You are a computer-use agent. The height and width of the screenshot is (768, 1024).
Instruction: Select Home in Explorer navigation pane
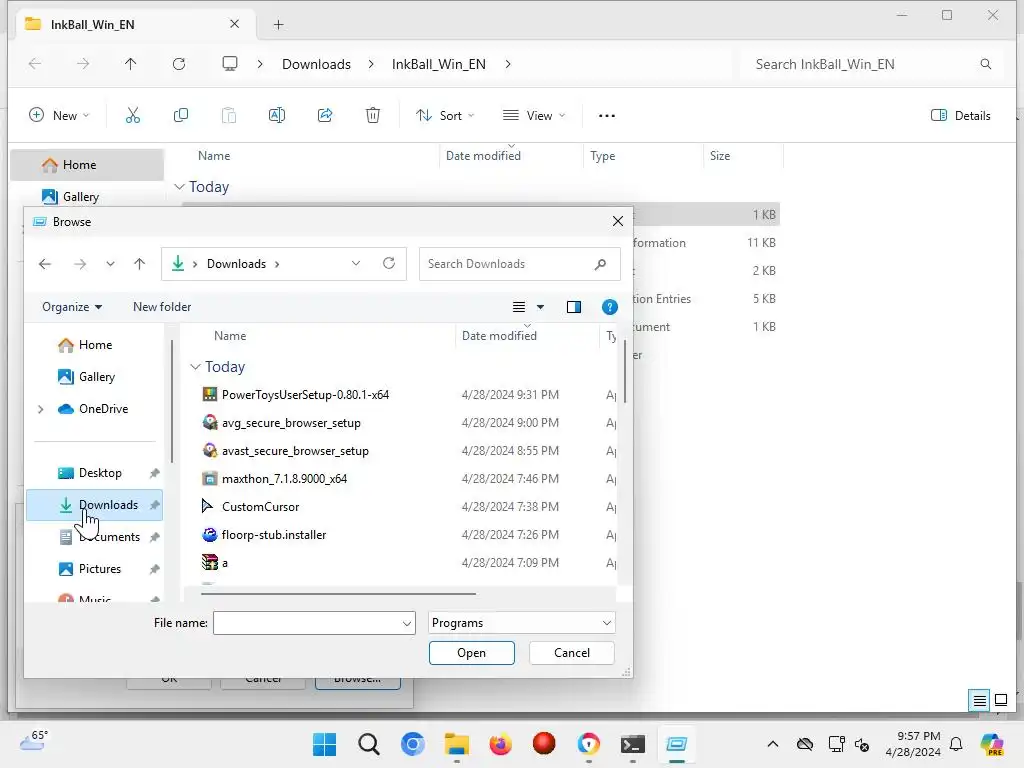pos(87,165)
